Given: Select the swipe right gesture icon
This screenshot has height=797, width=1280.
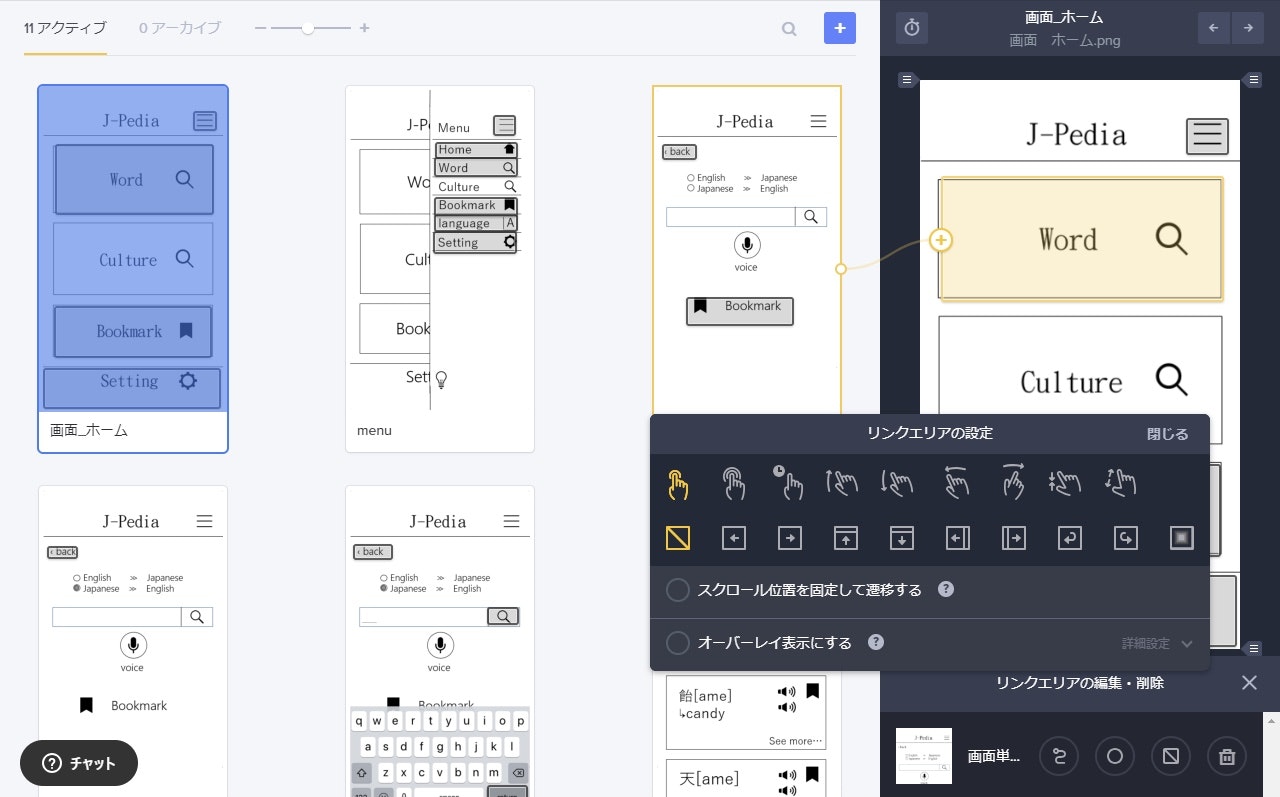Looking at the screenshot, I should 1013,483.
